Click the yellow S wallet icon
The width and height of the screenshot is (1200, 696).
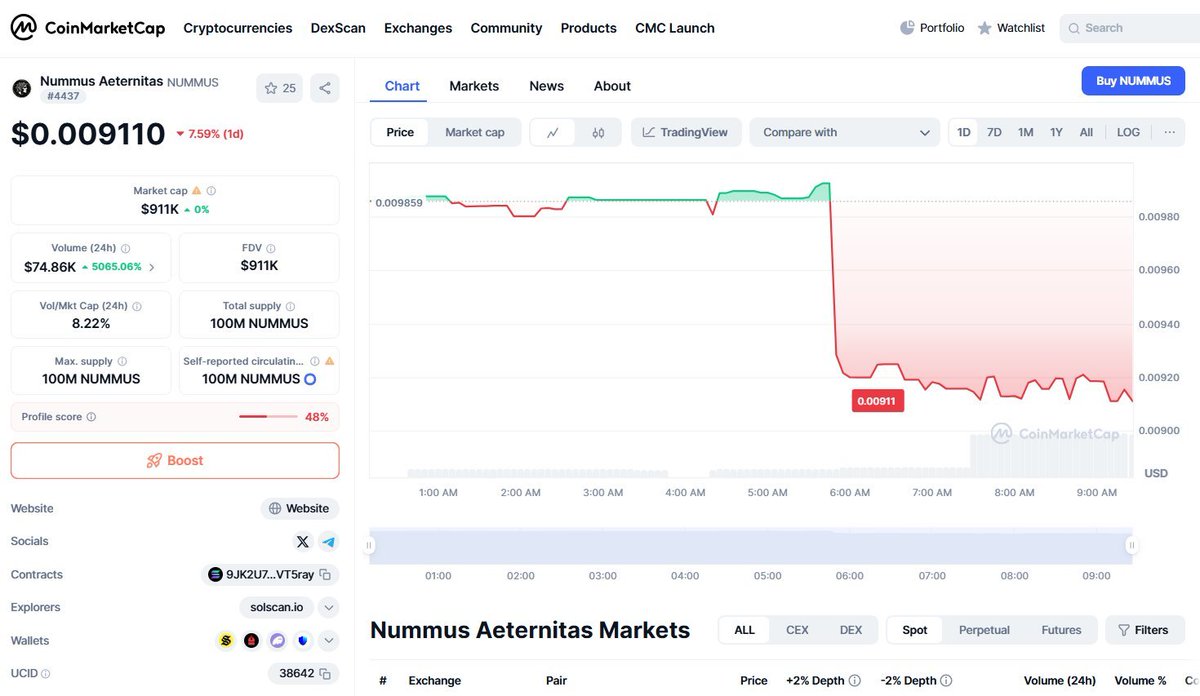[226, 641]
